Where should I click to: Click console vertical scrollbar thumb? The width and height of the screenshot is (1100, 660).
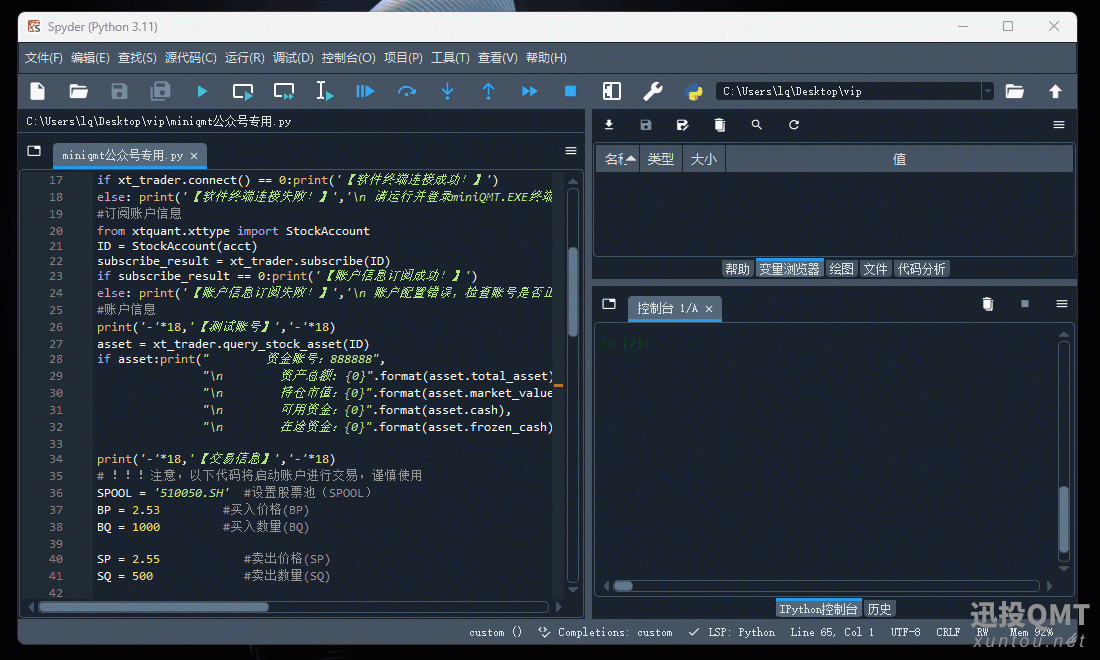tap(1064, 519)
